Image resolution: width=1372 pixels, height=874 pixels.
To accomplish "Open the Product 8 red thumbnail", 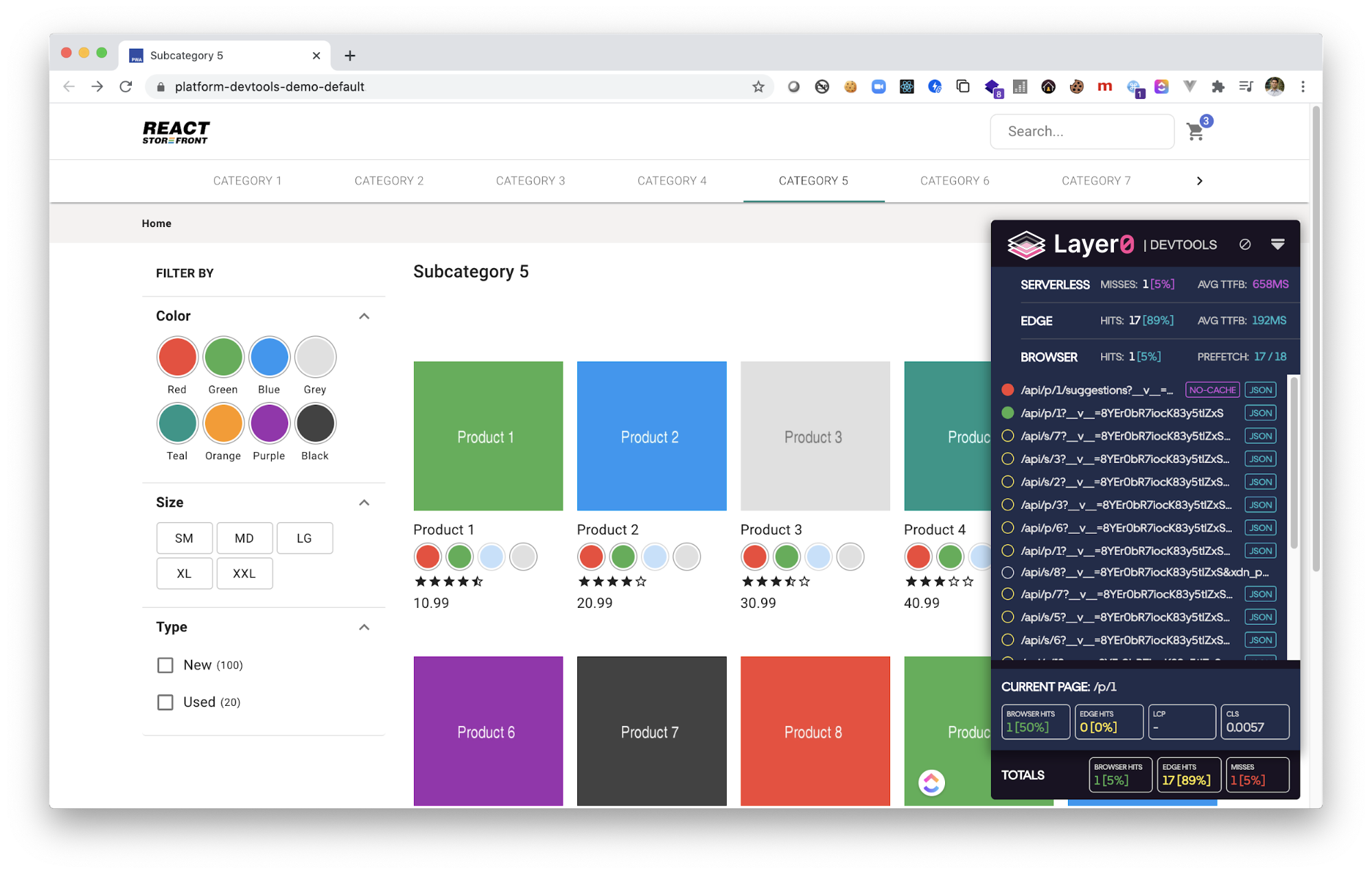I will [815, 731].
